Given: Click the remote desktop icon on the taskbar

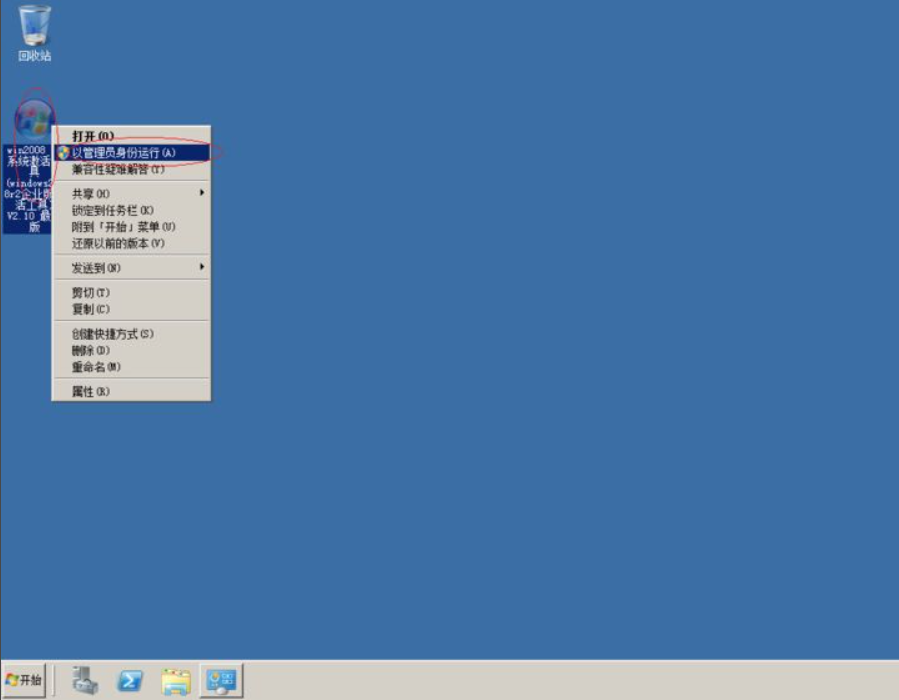Looking at the screenshot, I should 221,681.
